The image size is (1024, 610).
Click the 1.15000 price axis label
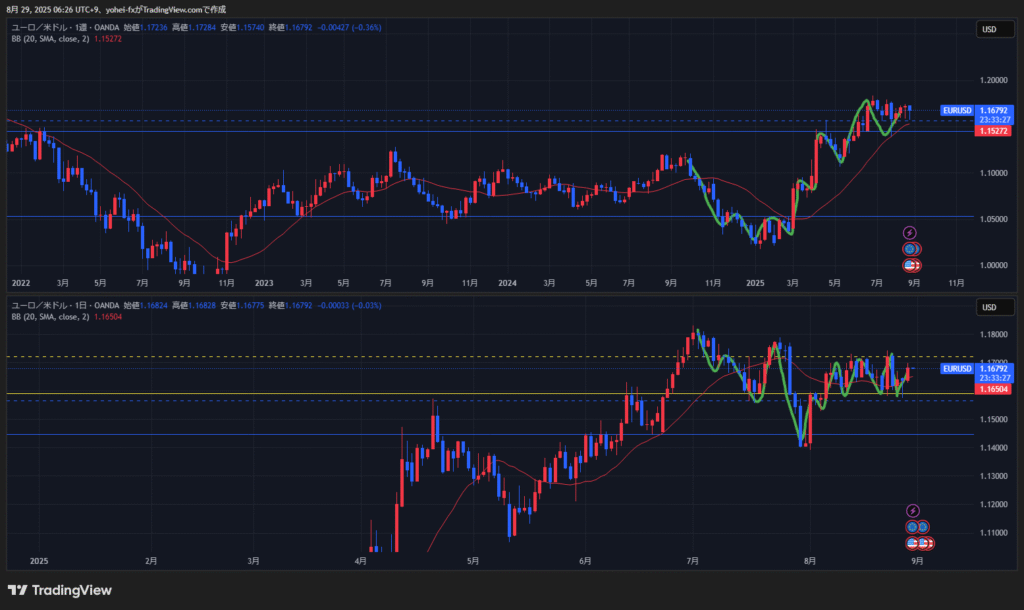pyautogui.click(x=993, y=419)
